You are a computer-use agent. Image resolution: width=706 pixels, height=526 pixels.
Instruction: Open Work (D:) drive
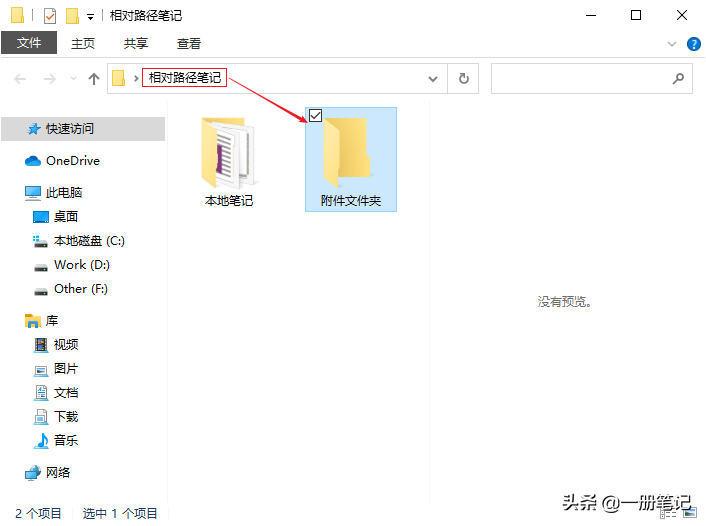[83, 265]
